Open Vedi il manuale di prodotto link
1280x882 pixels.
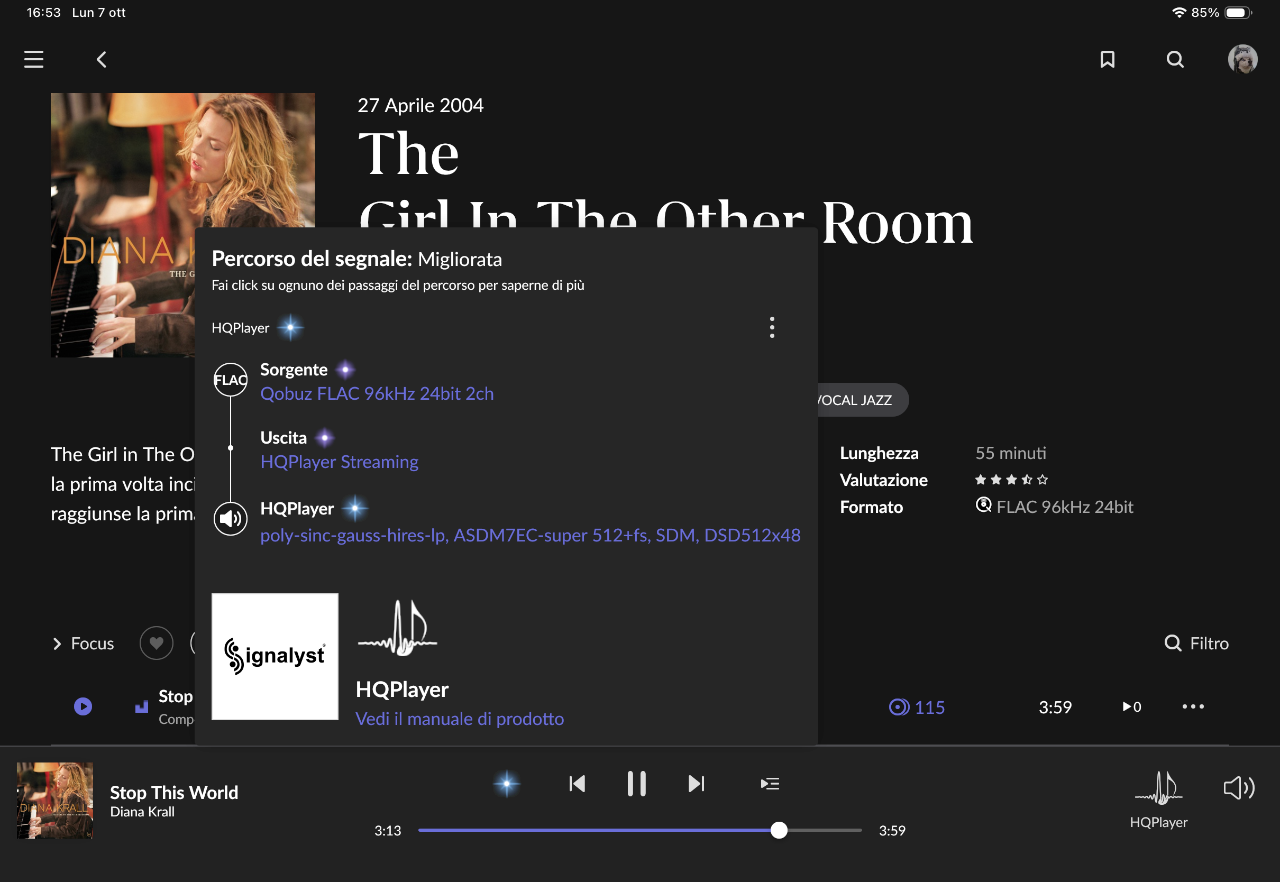coord(460,719)
